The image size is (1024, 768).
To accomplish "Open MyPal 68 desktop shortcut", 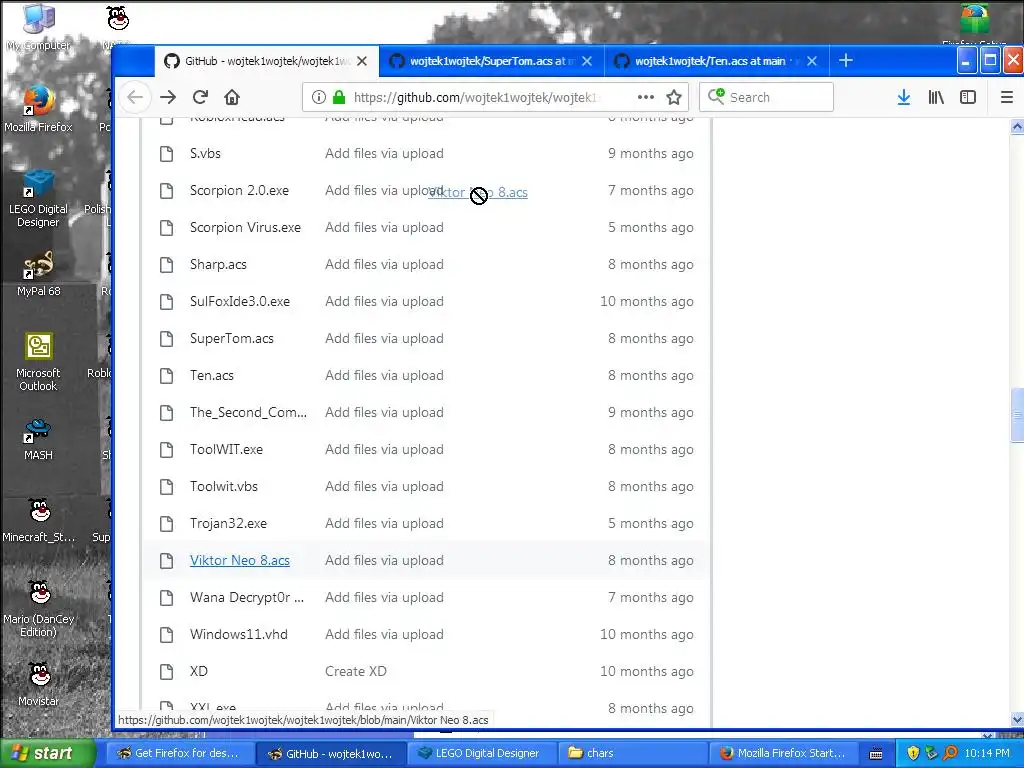I will click(38, 274).
